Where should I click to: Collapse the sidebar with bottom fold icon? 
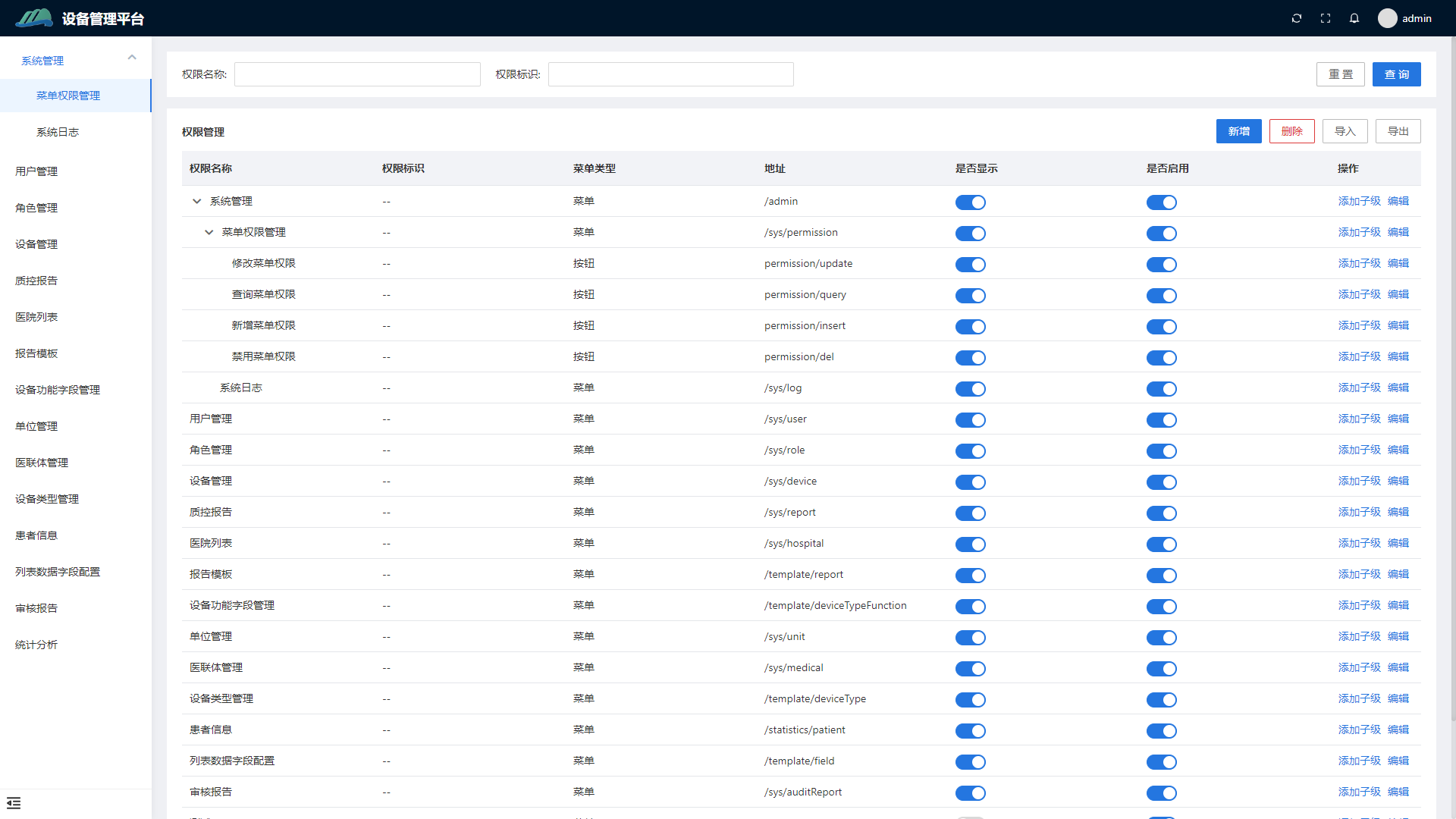point(14,803)
